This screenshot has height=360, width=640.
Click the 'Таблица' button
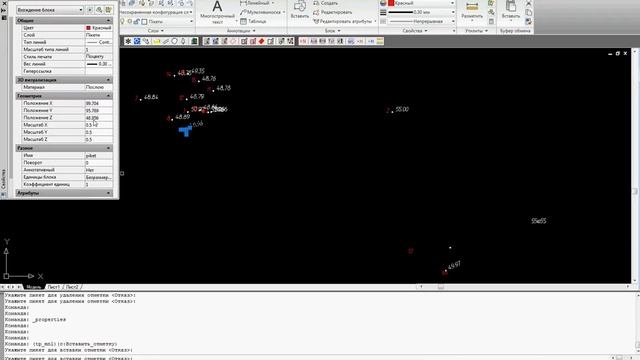click(253, 21)
